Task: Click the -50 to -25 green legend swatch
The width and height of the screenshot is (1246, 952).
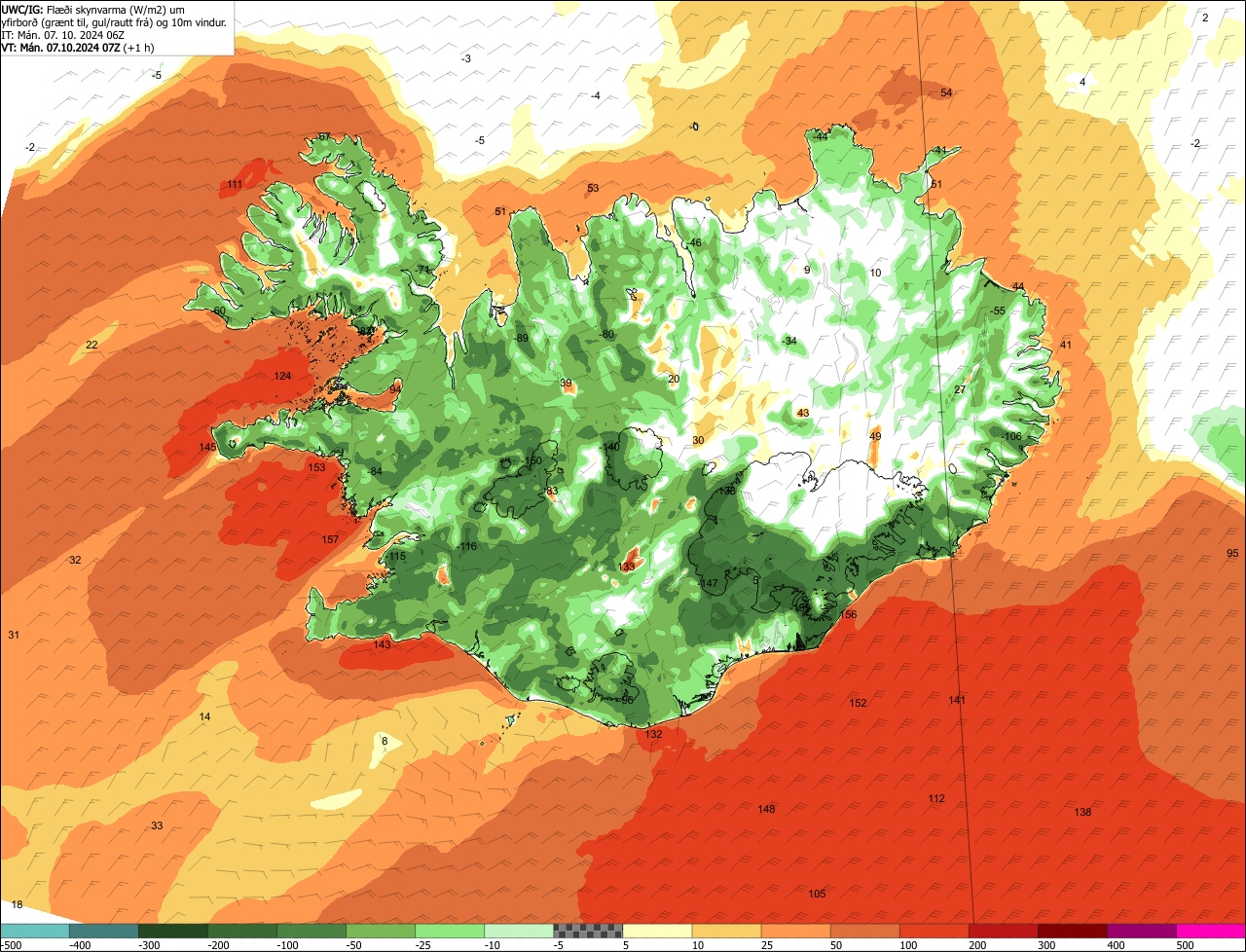Action: click(x=380, y=931)
